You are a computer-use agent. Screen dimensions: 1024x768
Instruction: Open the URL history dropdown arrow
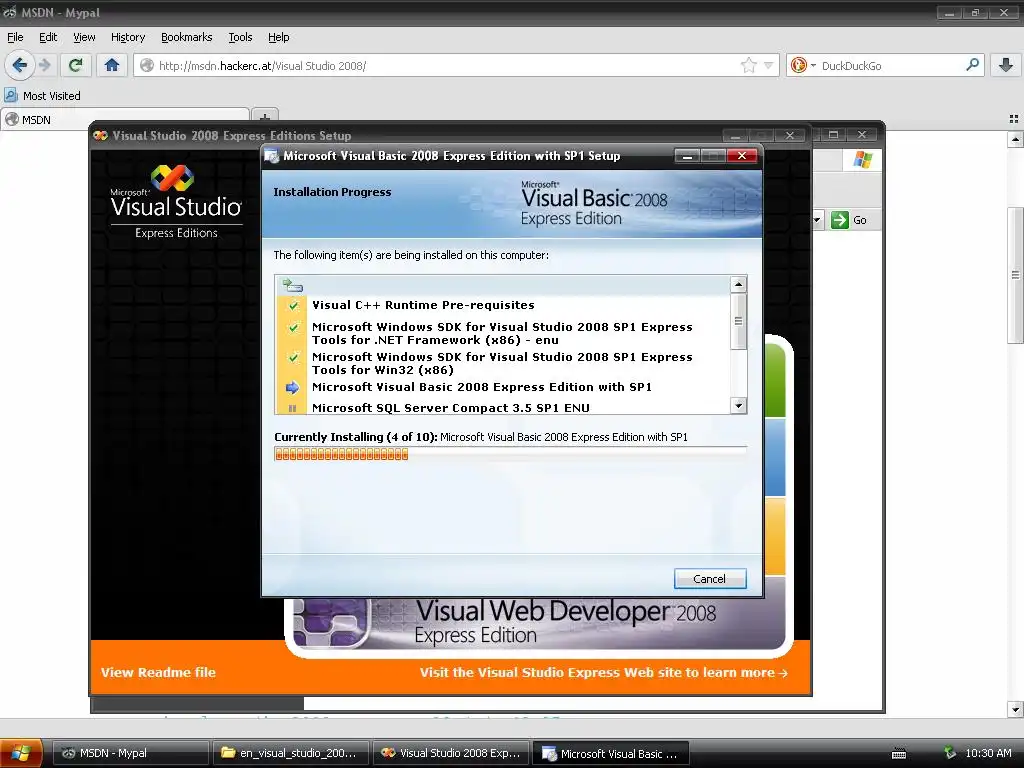click(769, 65)
